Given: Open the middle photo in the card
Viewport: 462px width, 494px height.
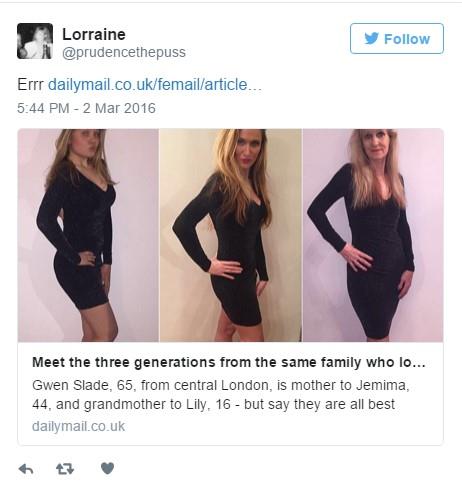Looking at the screenshot, I should 231,235.
